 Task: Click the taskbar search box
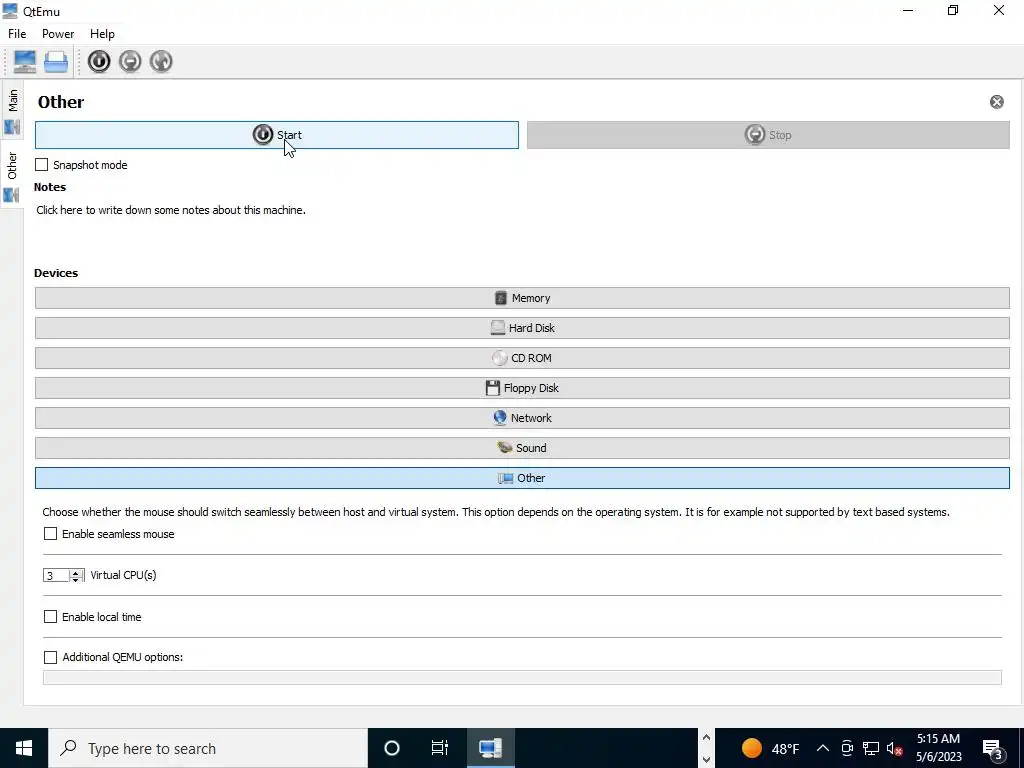(208, 748)
